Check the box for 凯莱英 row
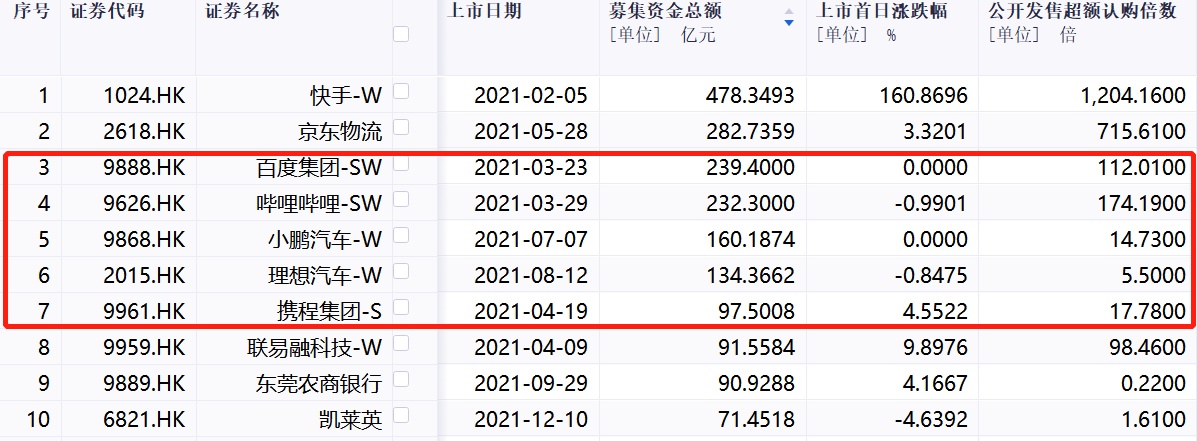The width and height of the screenshot is (1197, 441). (401, 414)
